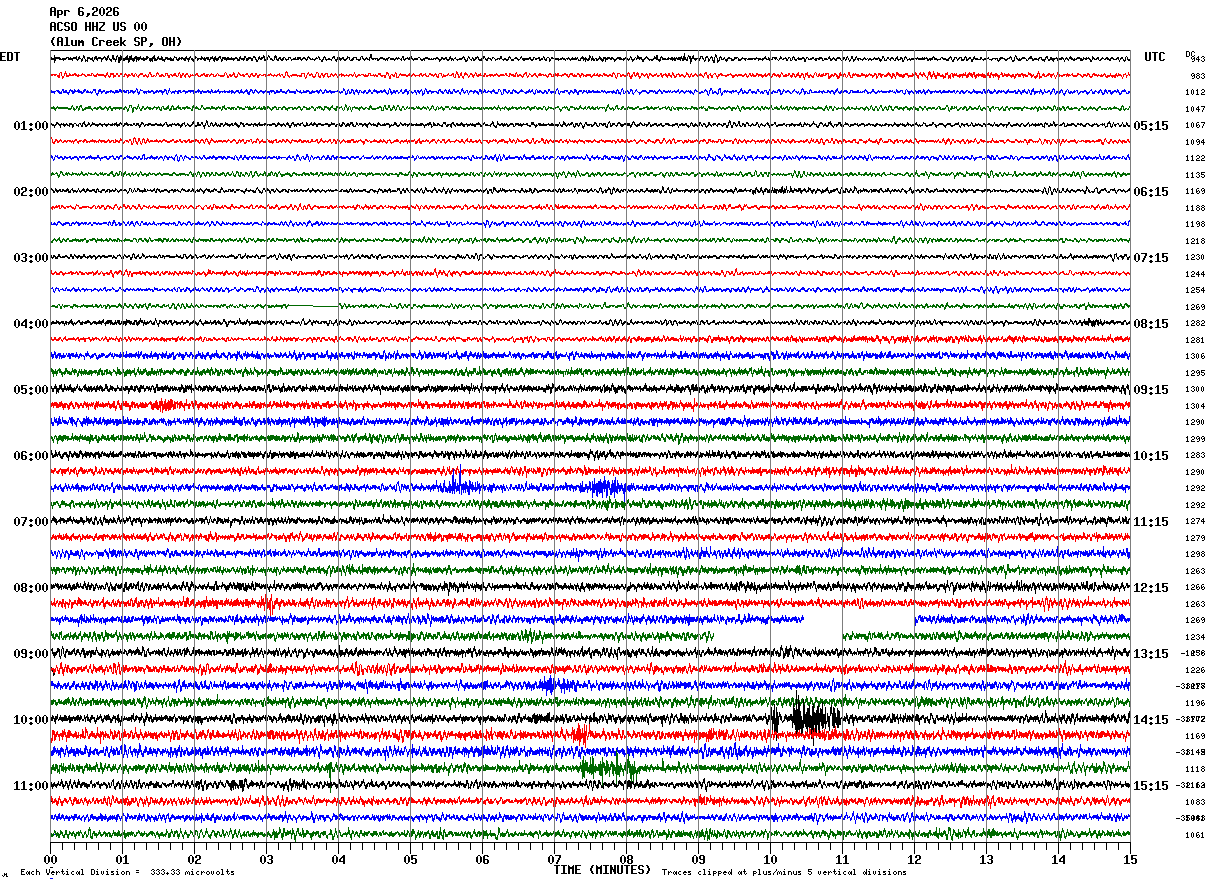
Task: Click the '07:15' UTC time label
Action: tap(1151, 258)
